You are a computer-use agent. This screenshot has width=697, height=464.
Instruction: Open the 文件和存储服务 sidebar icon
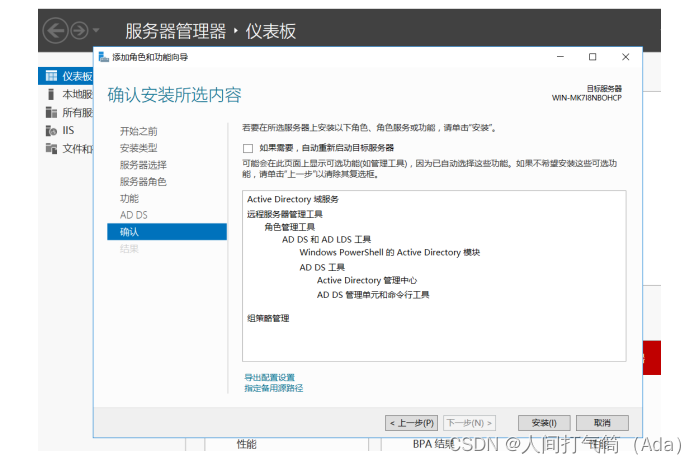[x=51, y=148]
